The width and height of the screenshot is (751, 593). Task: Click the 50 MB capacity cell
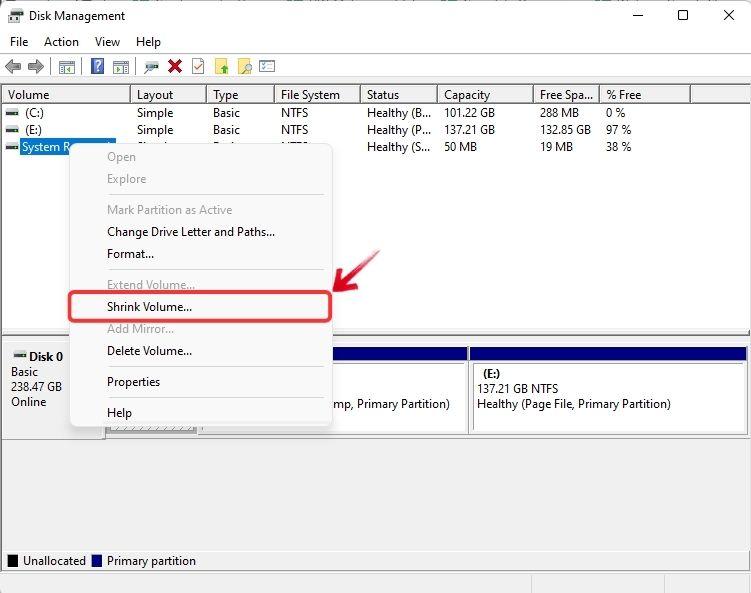pos(460,147)
